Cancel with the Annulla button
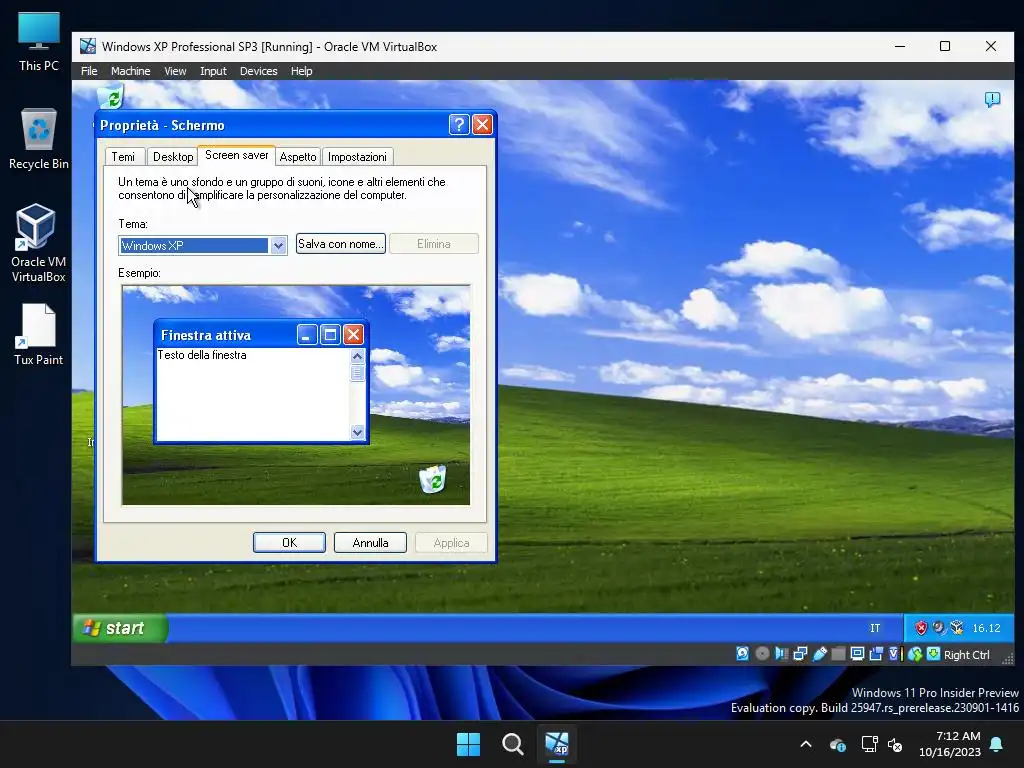1024x768 pixels. point(370,543)
